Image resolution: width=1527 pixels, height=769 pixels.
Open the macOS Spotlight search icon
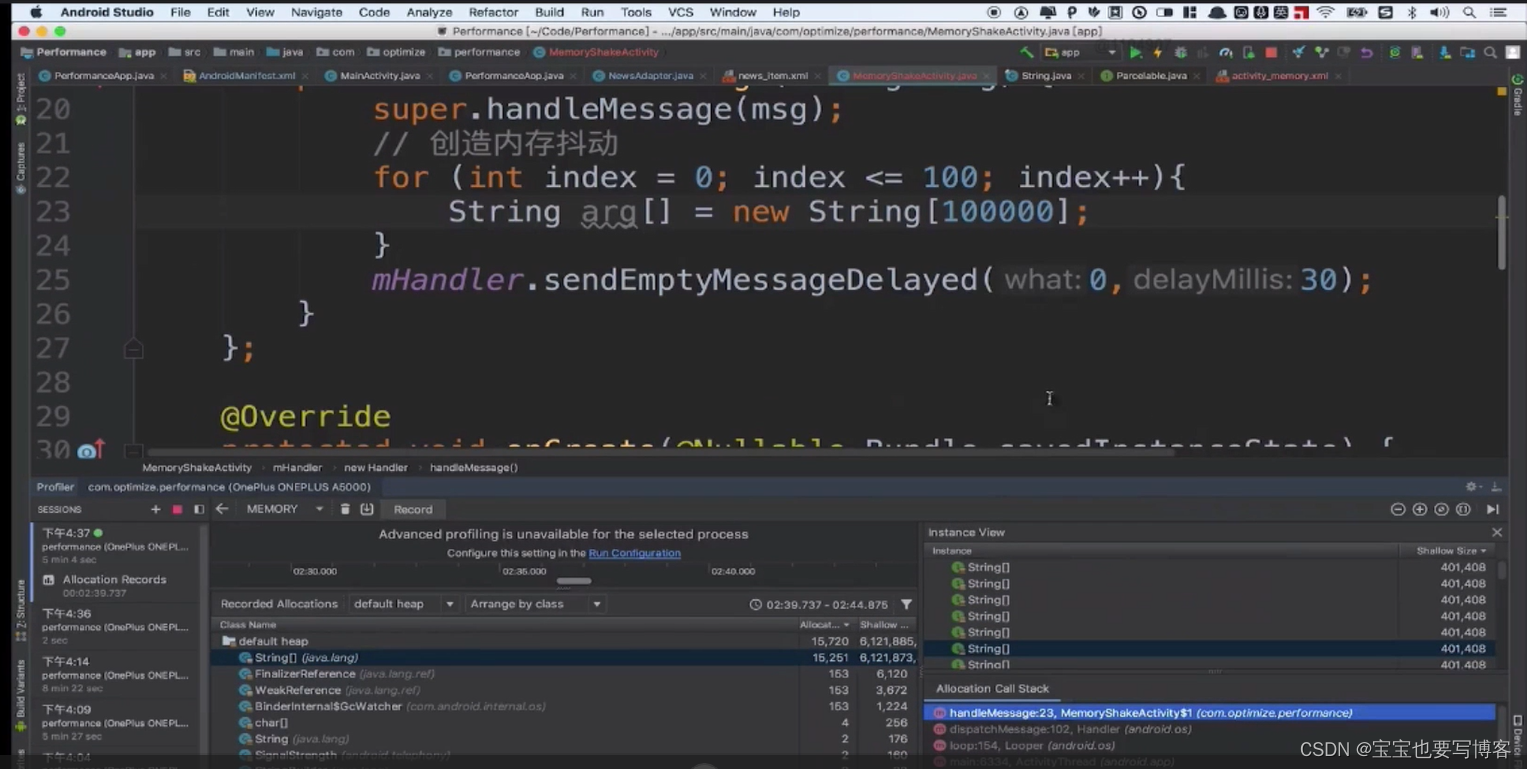click(1469, 12)
